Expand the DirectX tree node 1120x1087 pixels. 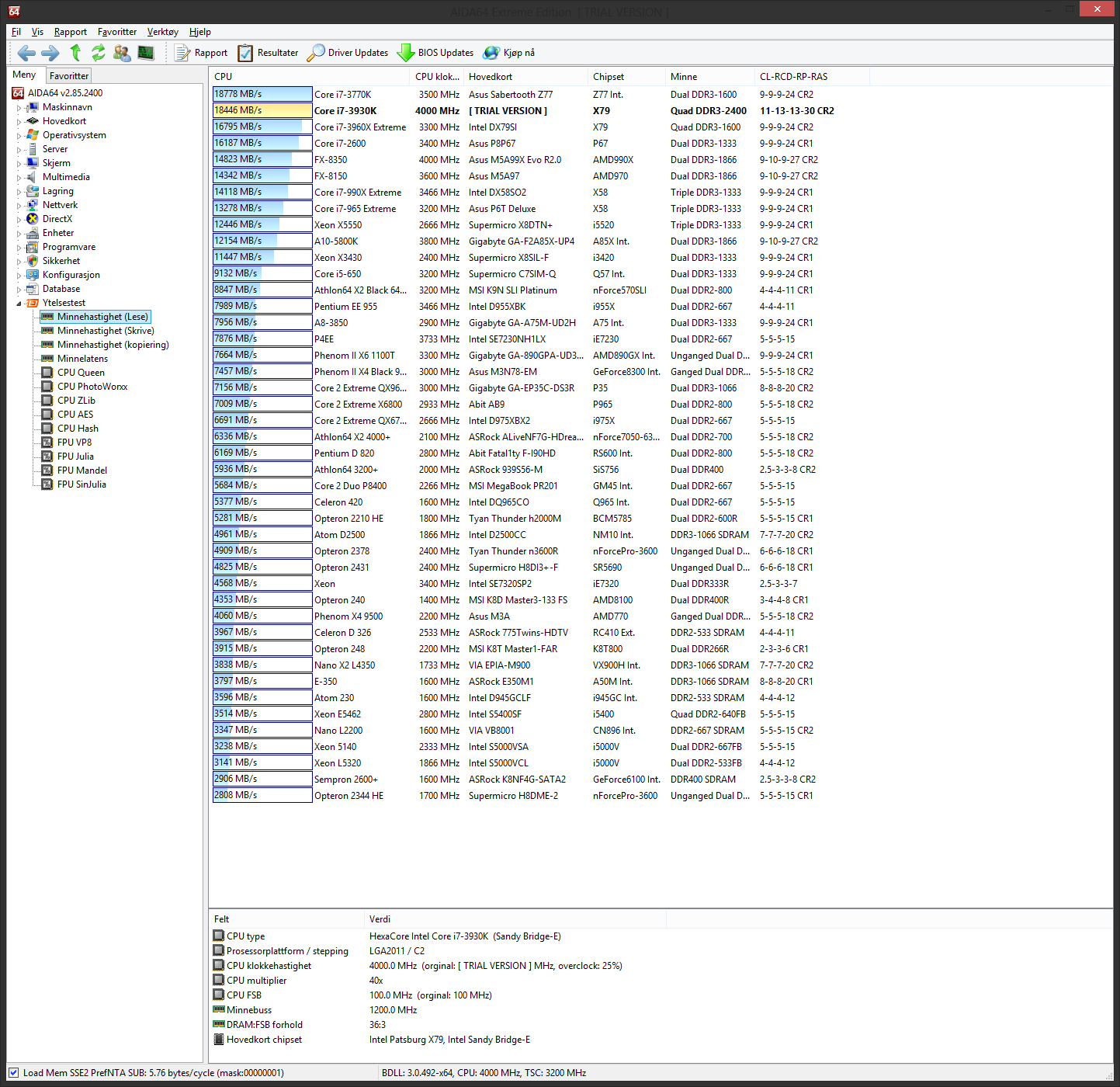coord(19,220)
